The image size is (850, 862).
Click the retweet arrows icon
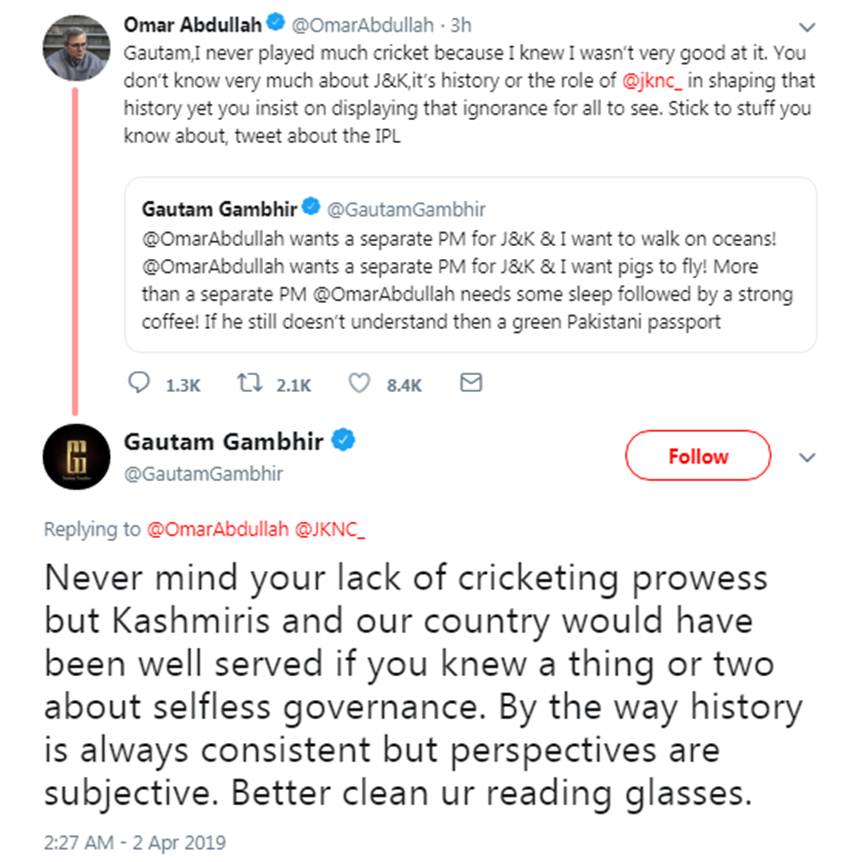[x=250, y=383]
